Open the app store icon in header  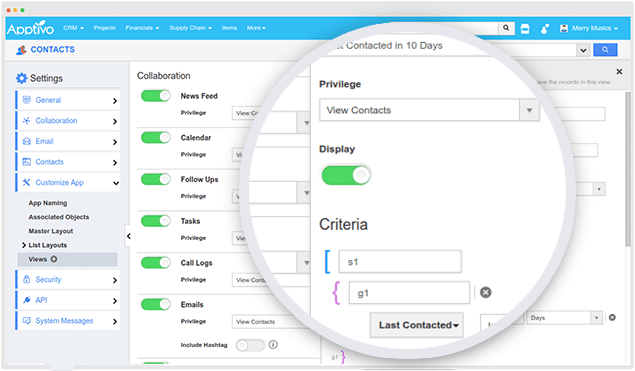[x=525, y=28]
